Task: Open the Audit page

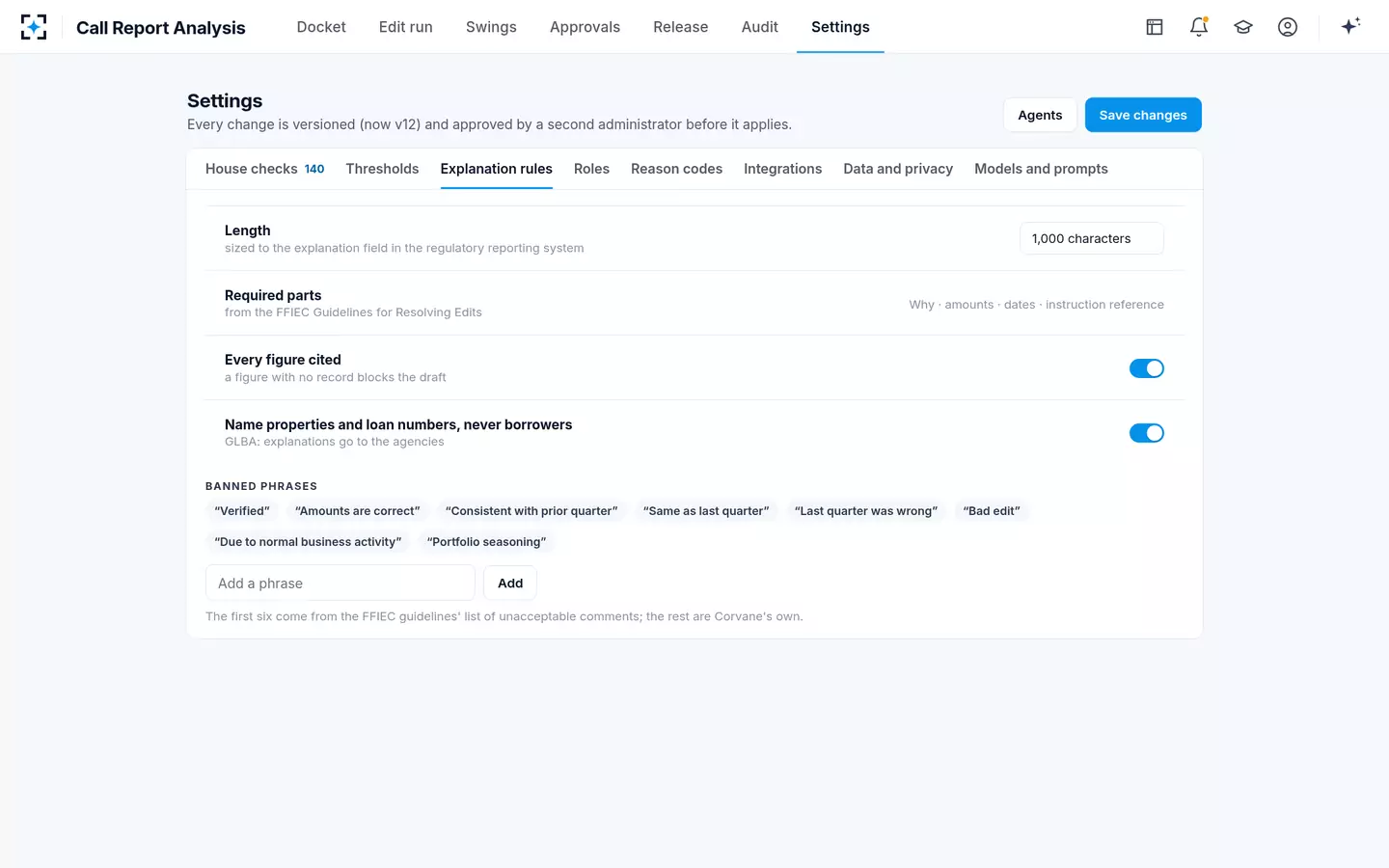Action: [760, 27]
